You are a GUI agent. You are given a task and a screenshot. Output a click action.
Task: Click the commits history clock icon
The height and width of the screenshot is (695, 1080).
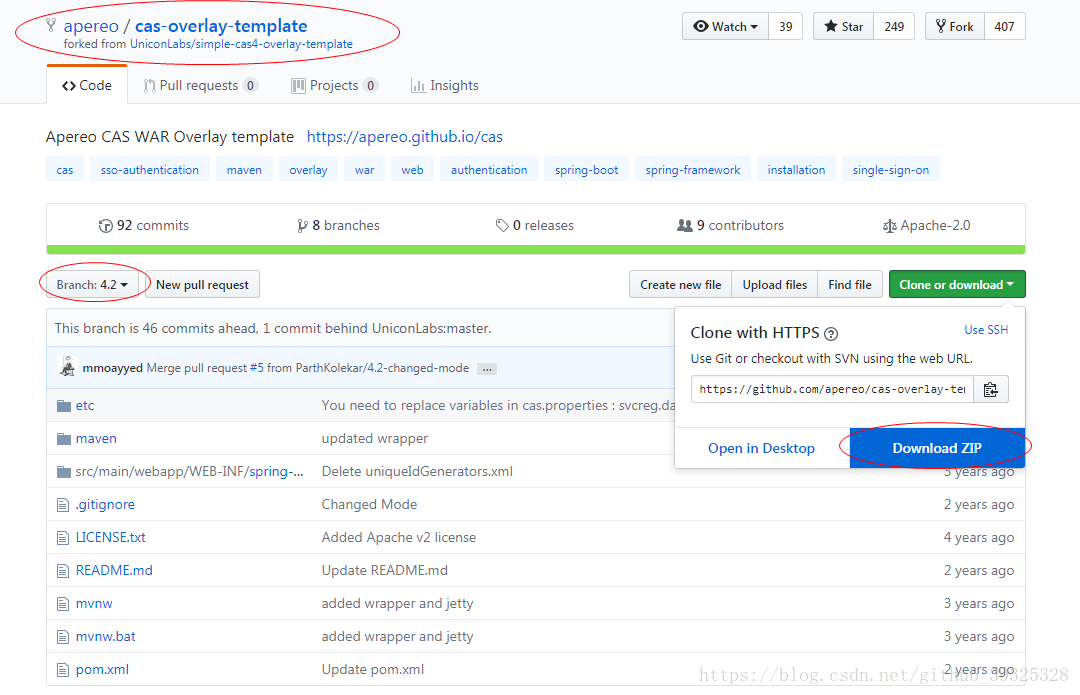pyautogui.click(x=105, y=226)
